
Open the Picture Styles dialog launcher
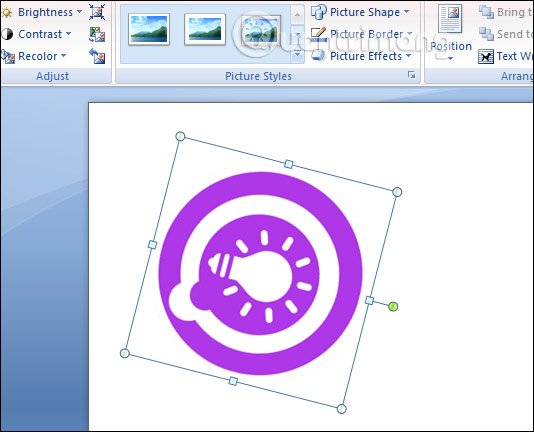click(411, 75)
